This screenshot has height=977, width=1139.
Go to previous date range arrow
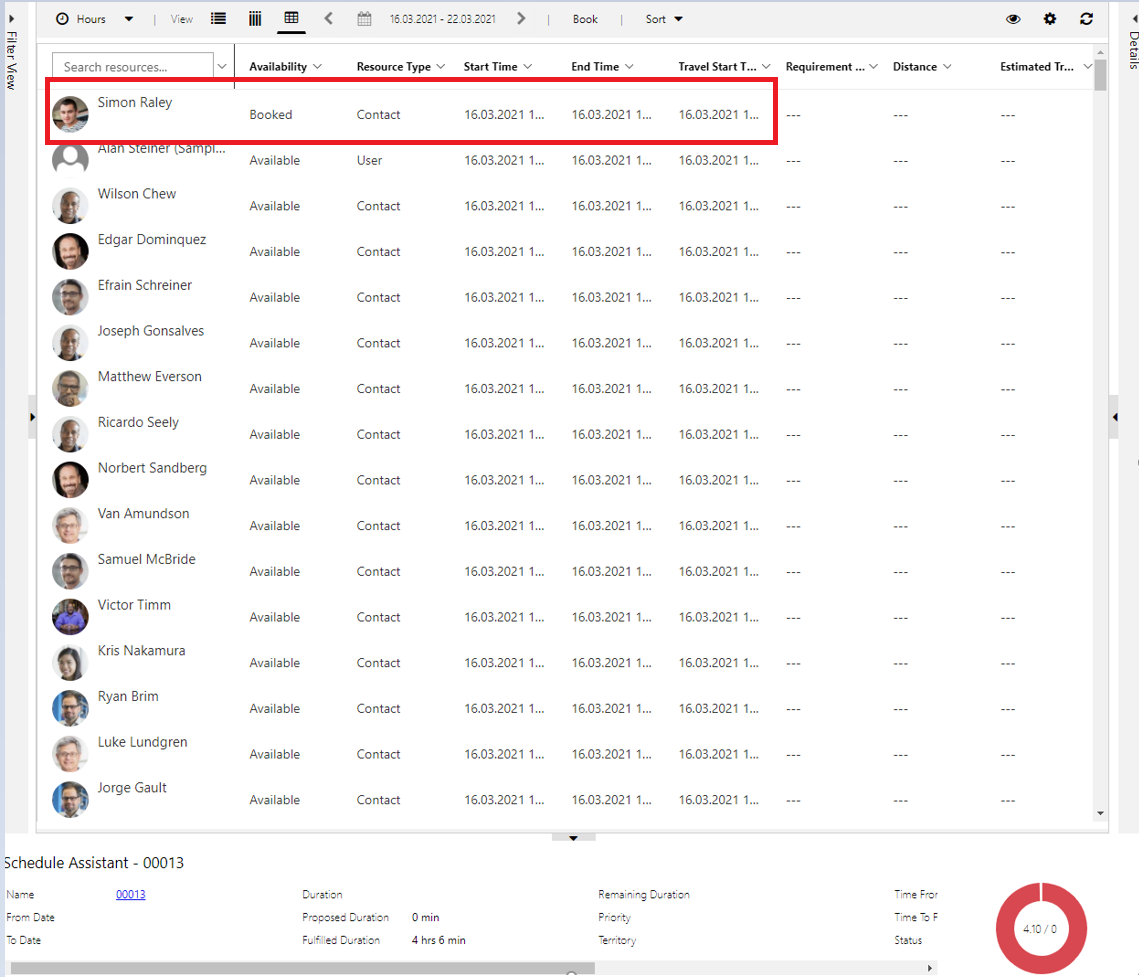tap(328, 19)
